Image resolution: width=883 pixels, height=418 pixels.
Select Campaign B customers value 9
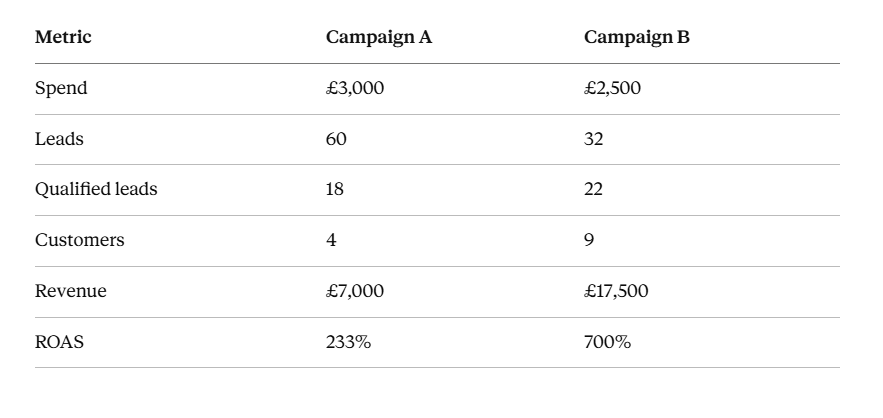(589, 240)
